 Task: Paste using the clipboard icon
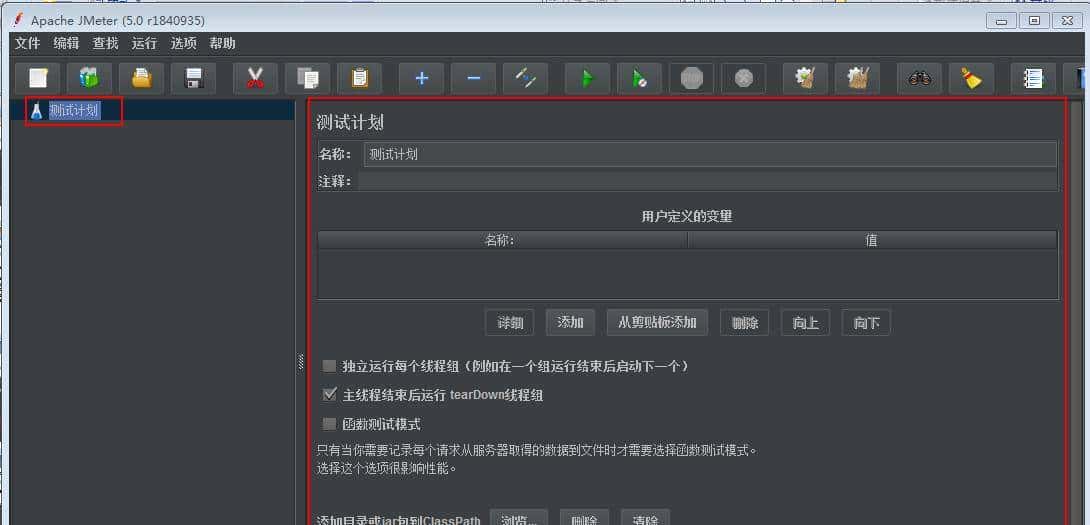point(359,79)
